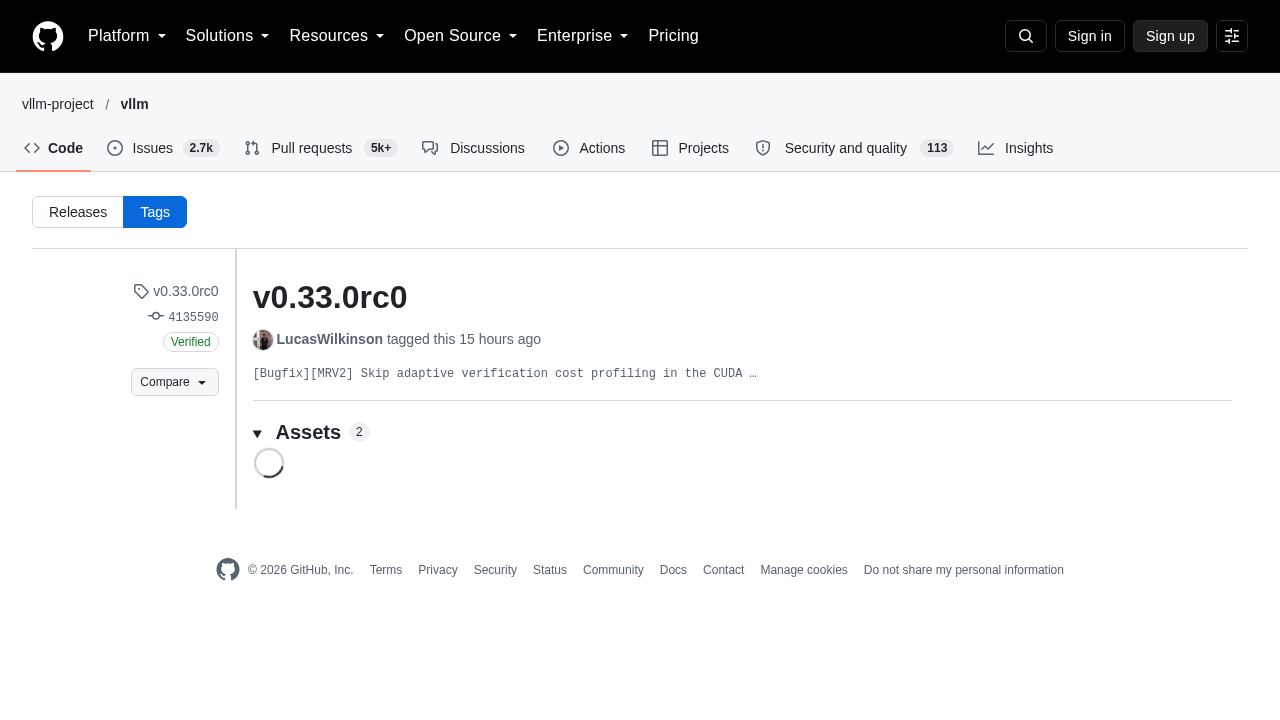Viewport: 1280px width, 720px height.
Task: Open the v0.33.0rc0 heading link
Action: click(330, 298)
